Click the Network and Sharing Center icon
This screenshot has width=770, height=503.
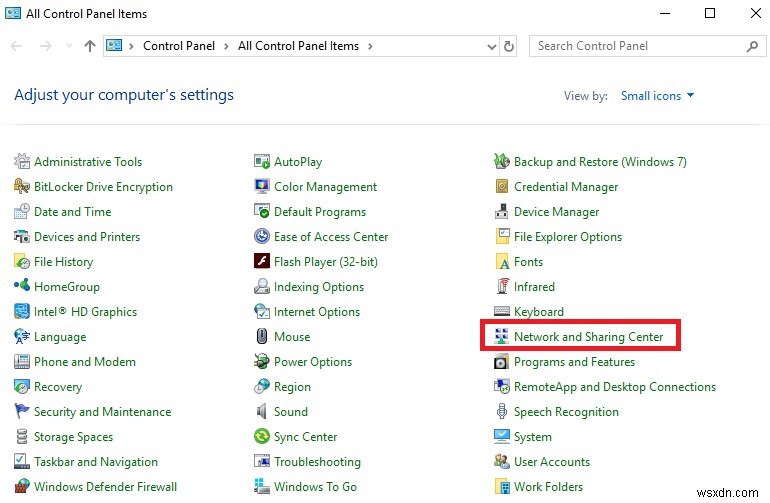(x=502, y=337)
